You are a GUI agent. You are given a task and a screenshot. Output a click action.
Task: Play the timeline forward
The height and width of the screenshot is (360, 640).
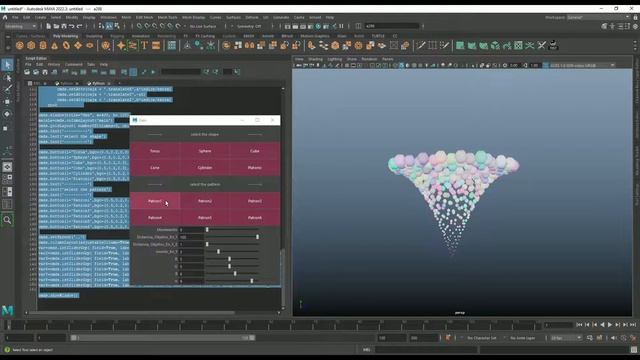click(610, 325)
